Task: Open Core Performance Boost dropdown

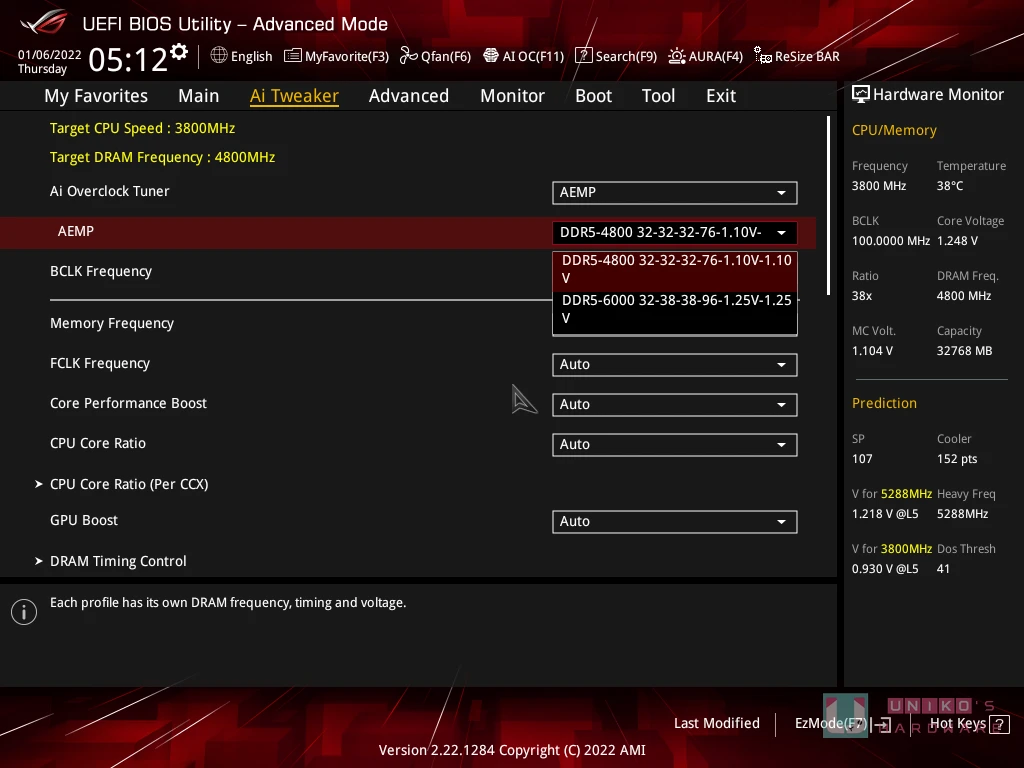Action: (x=675, y=404)
